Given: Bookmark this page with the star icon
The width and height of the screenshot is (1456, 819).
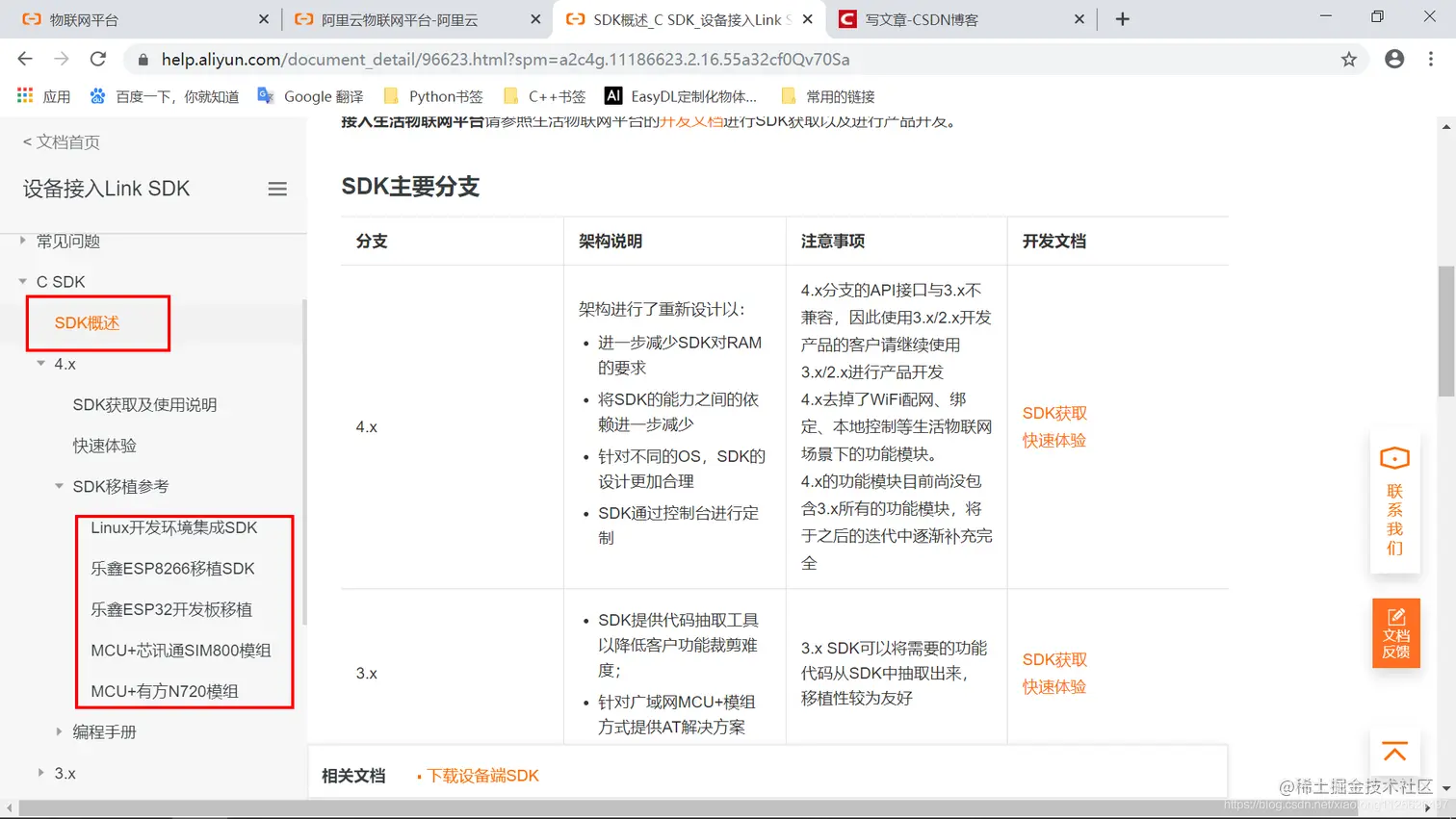Looking at the screenshot, I should (1349, 60).
